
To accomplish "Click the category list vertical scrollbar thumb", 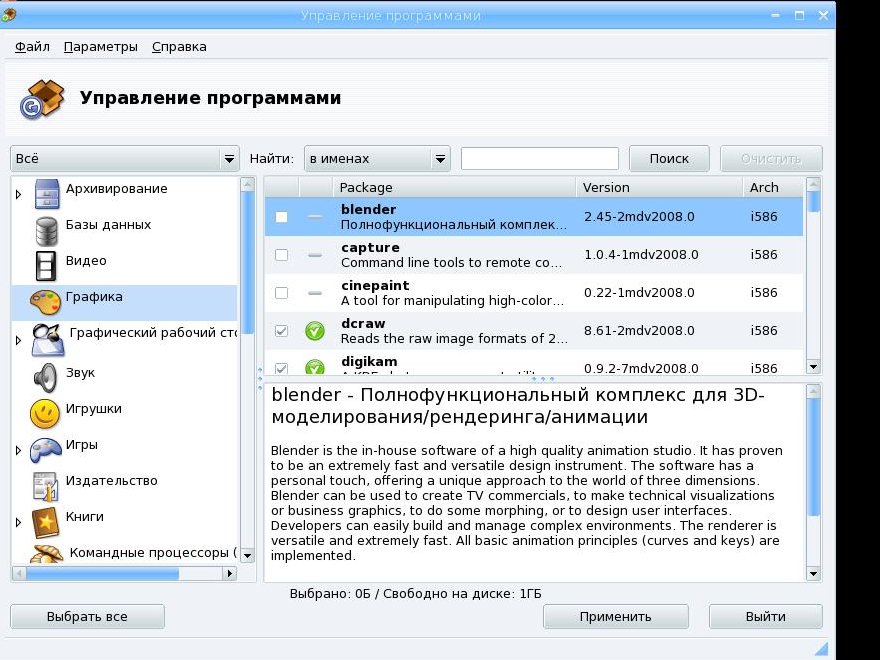I will [x=248, y=262].
